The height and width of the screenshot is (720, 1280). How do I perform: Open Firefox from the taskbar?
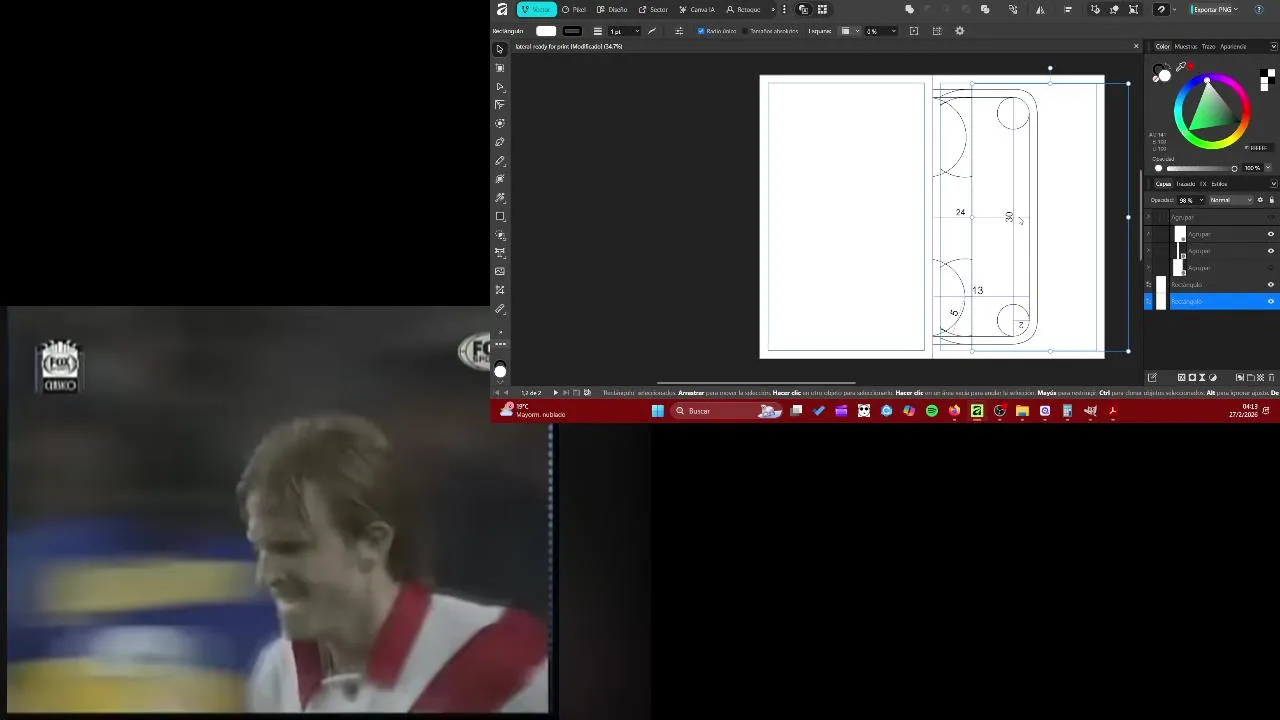(954, 411)
